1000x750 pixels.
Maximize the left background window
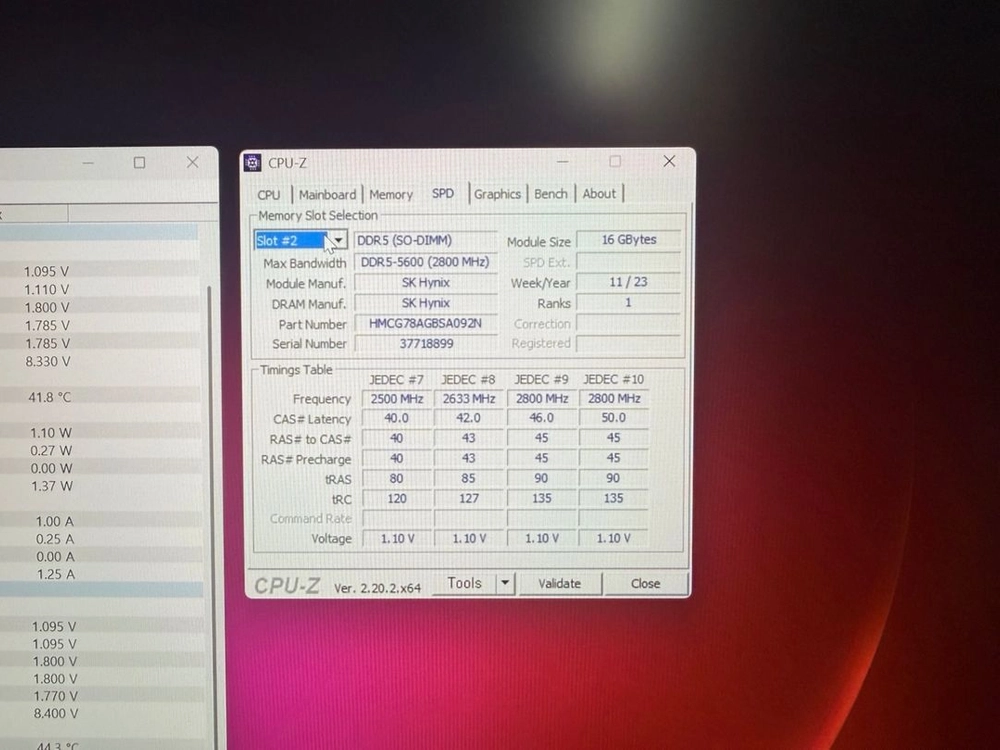139,163
